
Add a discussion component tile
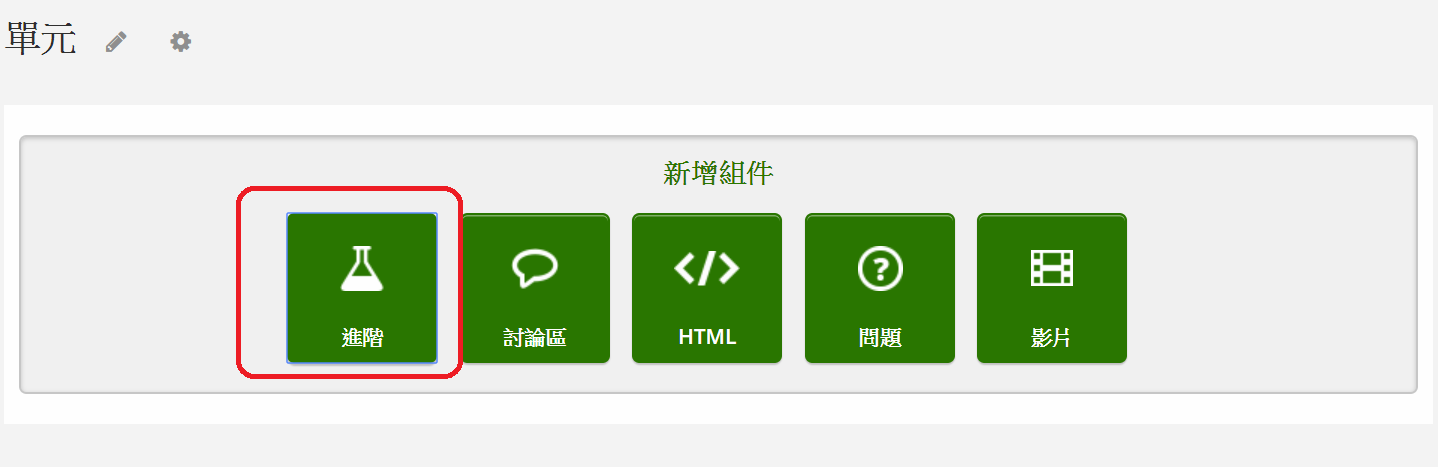coord(535,288)
